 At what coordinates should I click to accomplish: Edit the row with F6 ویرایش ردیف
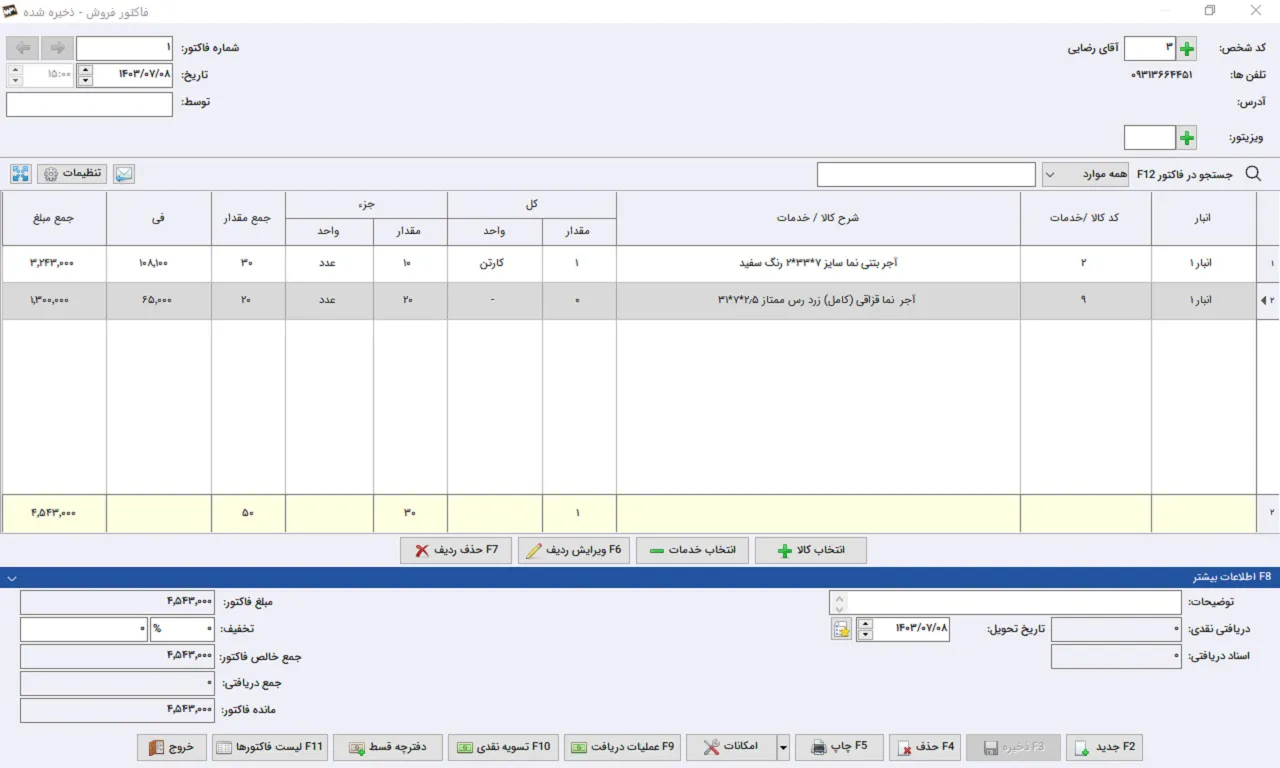pyautogui.click(x=574, y=551)
